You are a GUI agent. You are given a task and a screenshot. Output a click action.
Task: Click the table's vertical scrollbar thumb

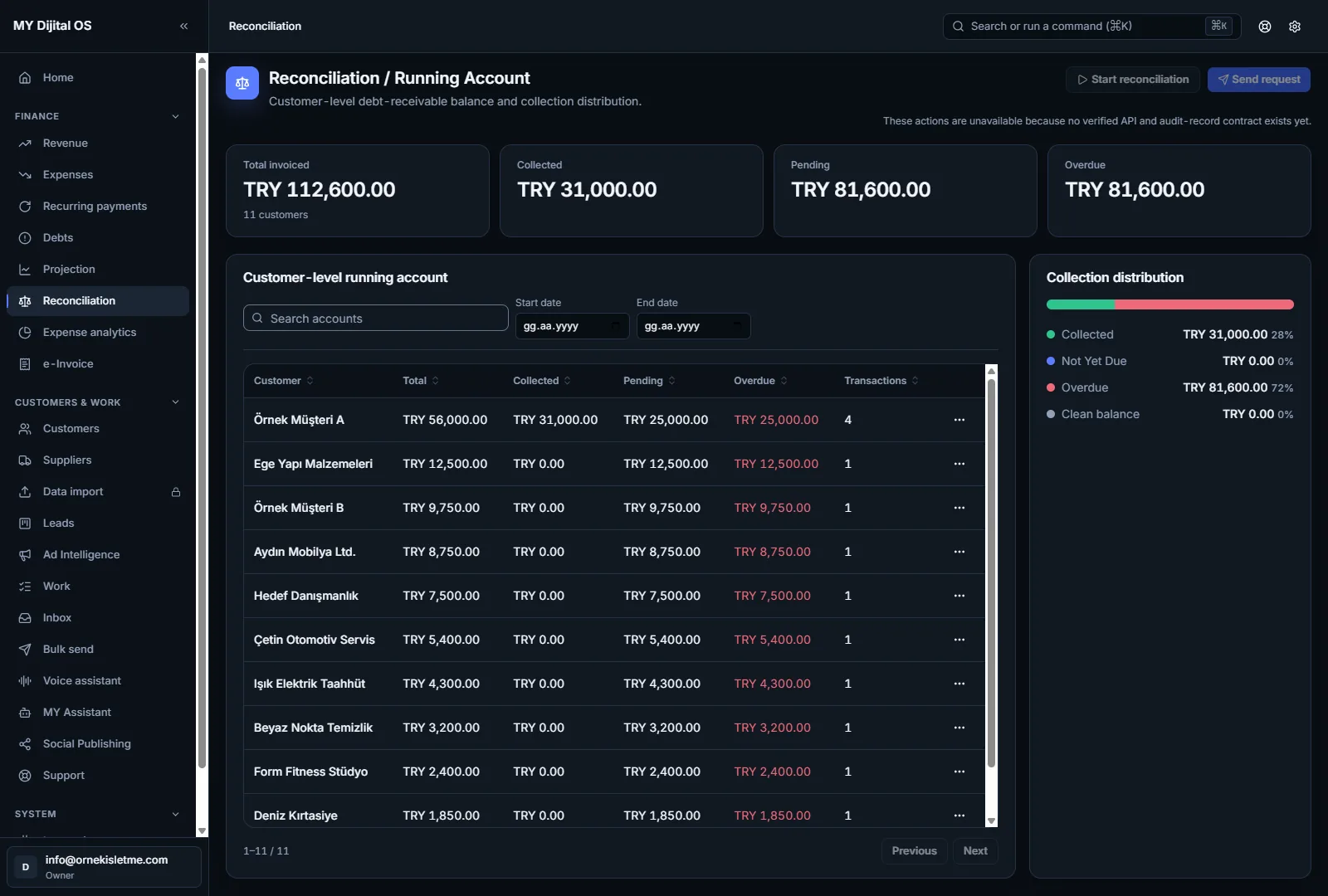991,572
